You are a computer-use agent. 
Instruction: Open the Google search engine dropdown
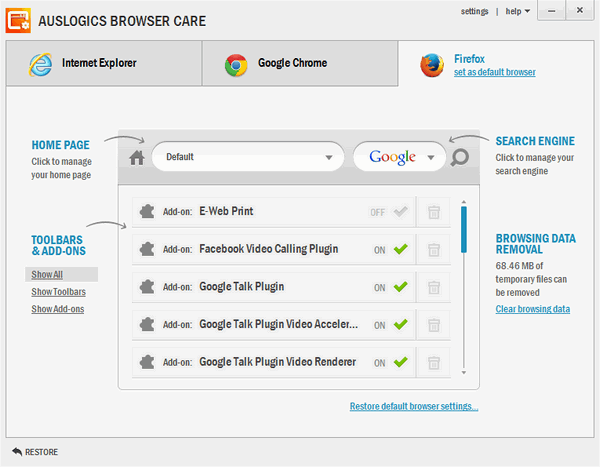click(x=399, y=157)
